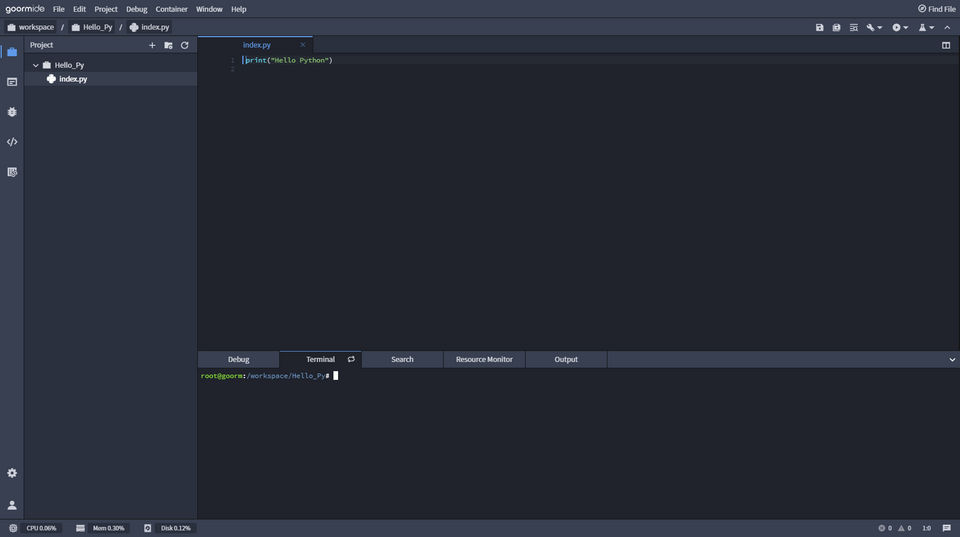Screen dimensions: 960x537
Task: Click the save all files icon
Action: [836, 28]
